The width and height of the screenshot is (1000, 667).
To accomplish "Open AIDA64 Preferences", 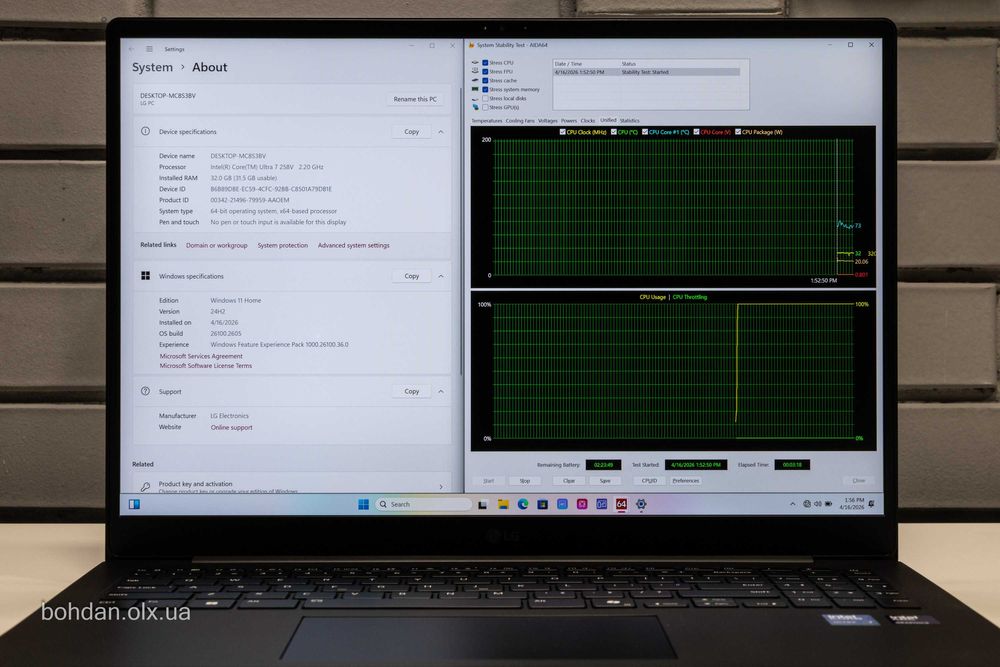I will (x=686, y=481).
